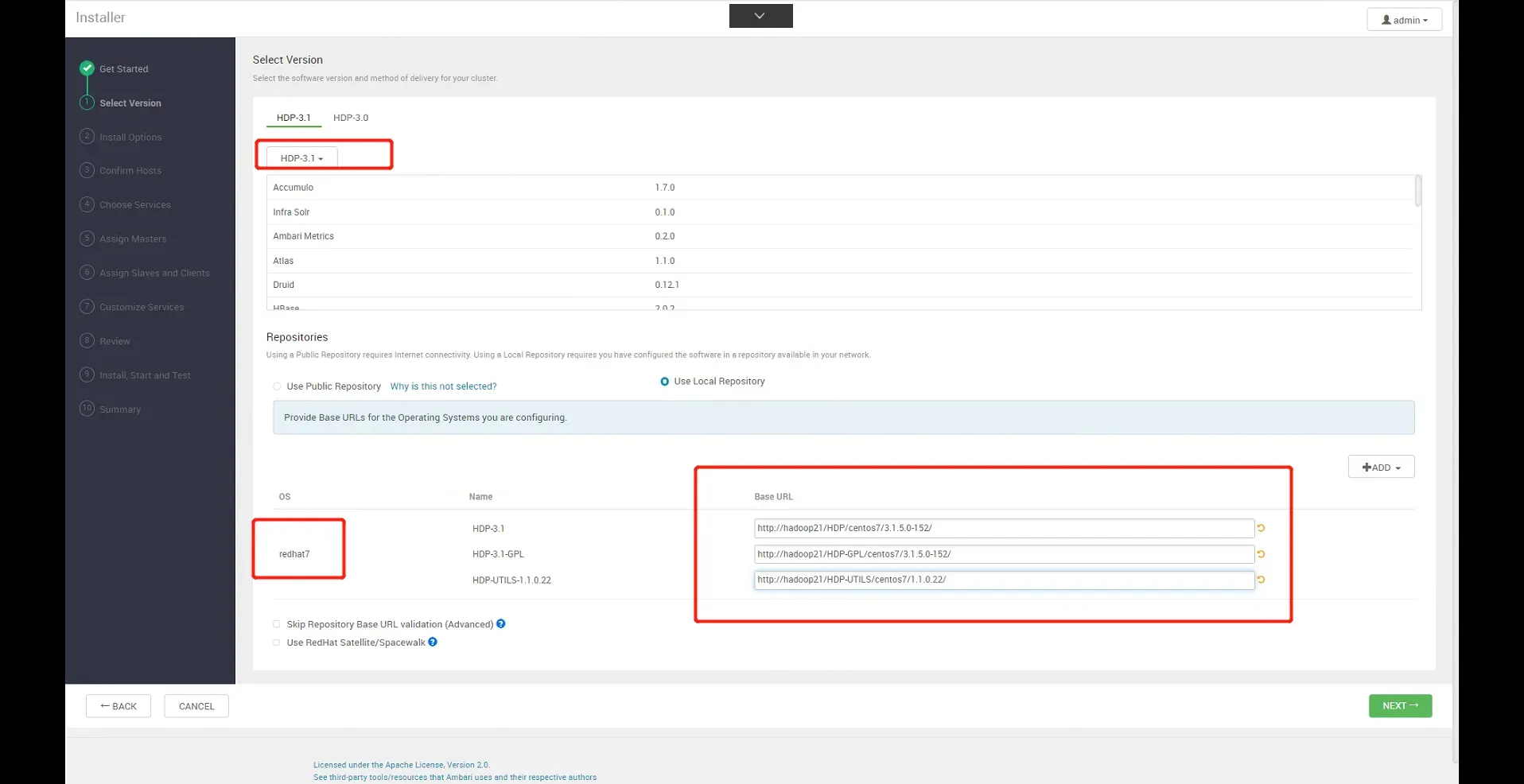The height and width of the screenshot is (784, 1524).
Task: Click undo icon beside HDP-3.1 base URL
Action: (1261, 528)
